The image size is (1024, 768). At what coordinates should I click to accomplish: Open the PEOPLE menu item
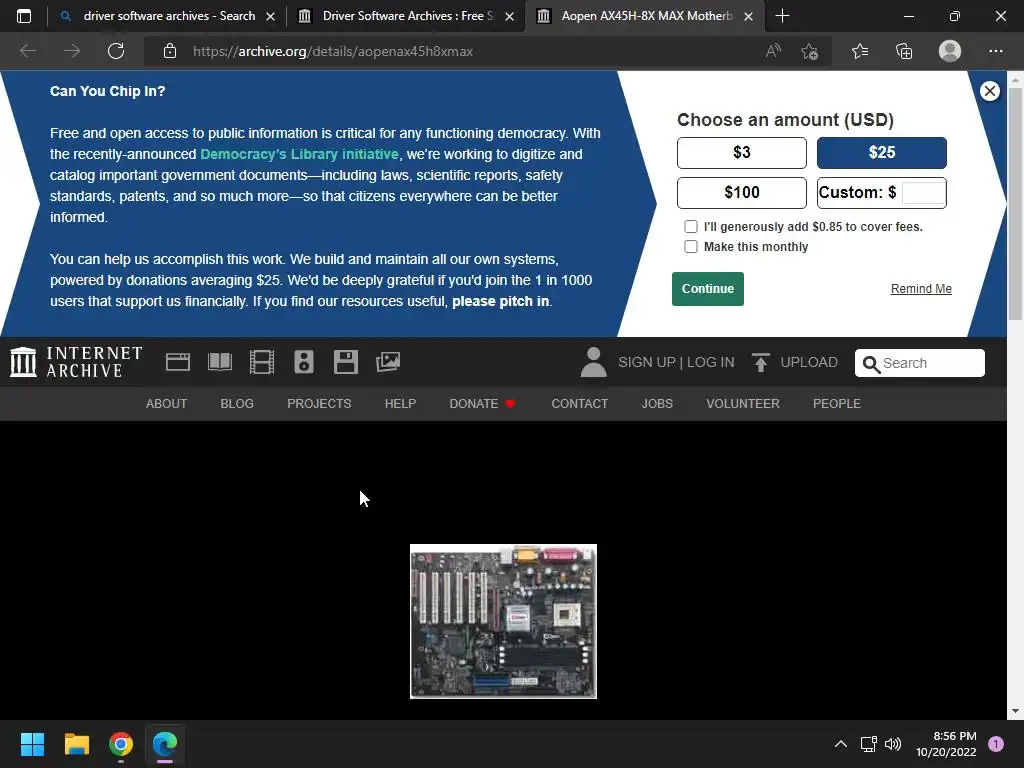pos(837,404)
